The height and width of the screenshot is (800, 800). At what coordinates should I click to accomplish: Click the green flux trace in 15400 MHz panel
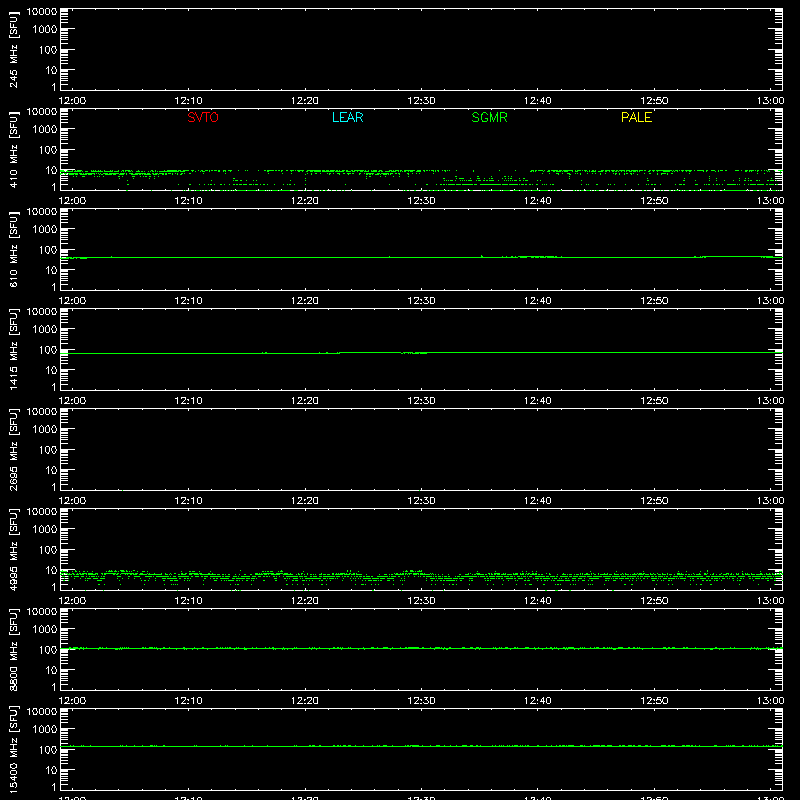point(421,746)
